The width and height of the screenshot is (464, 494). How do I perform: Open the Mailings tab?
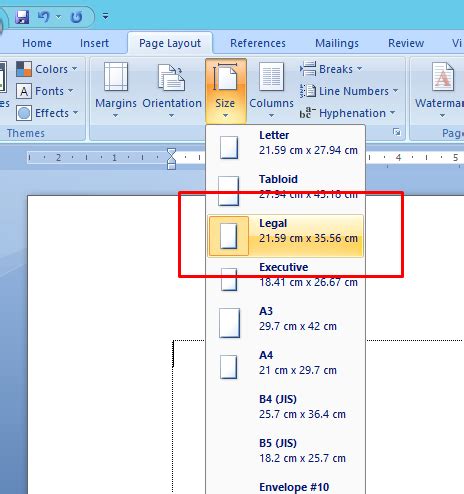tap(337, 43)
